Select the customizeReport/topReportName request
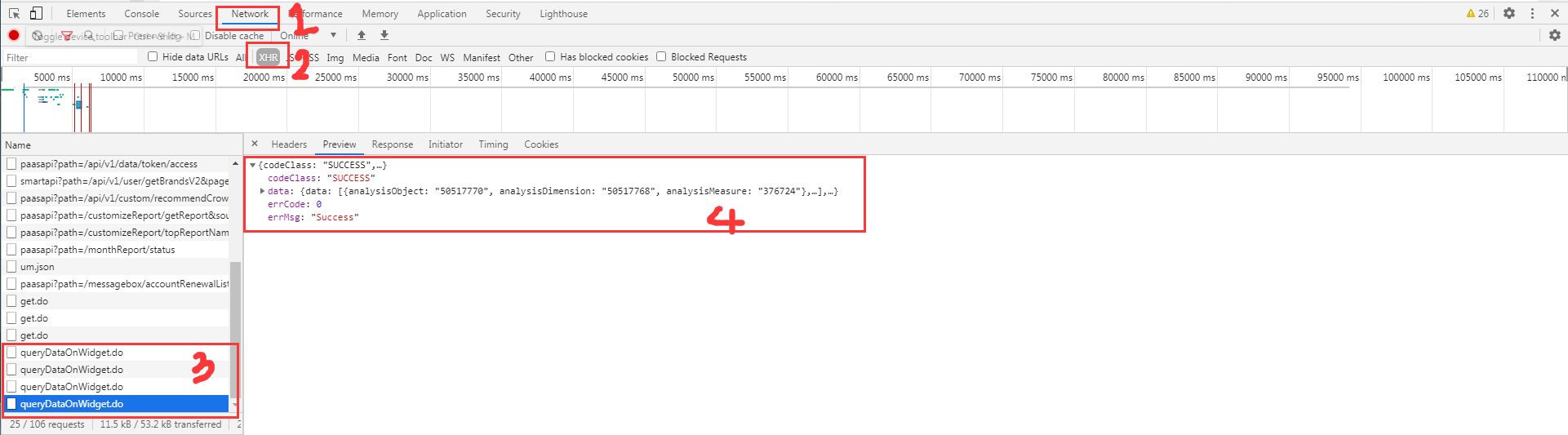Screen dimensions: 1568x435 117,233
